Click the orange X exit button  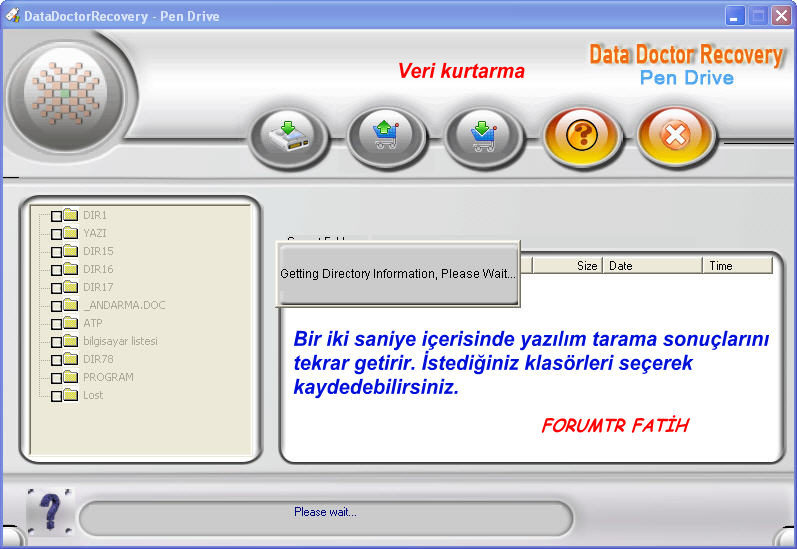click(x=676, y=136)
